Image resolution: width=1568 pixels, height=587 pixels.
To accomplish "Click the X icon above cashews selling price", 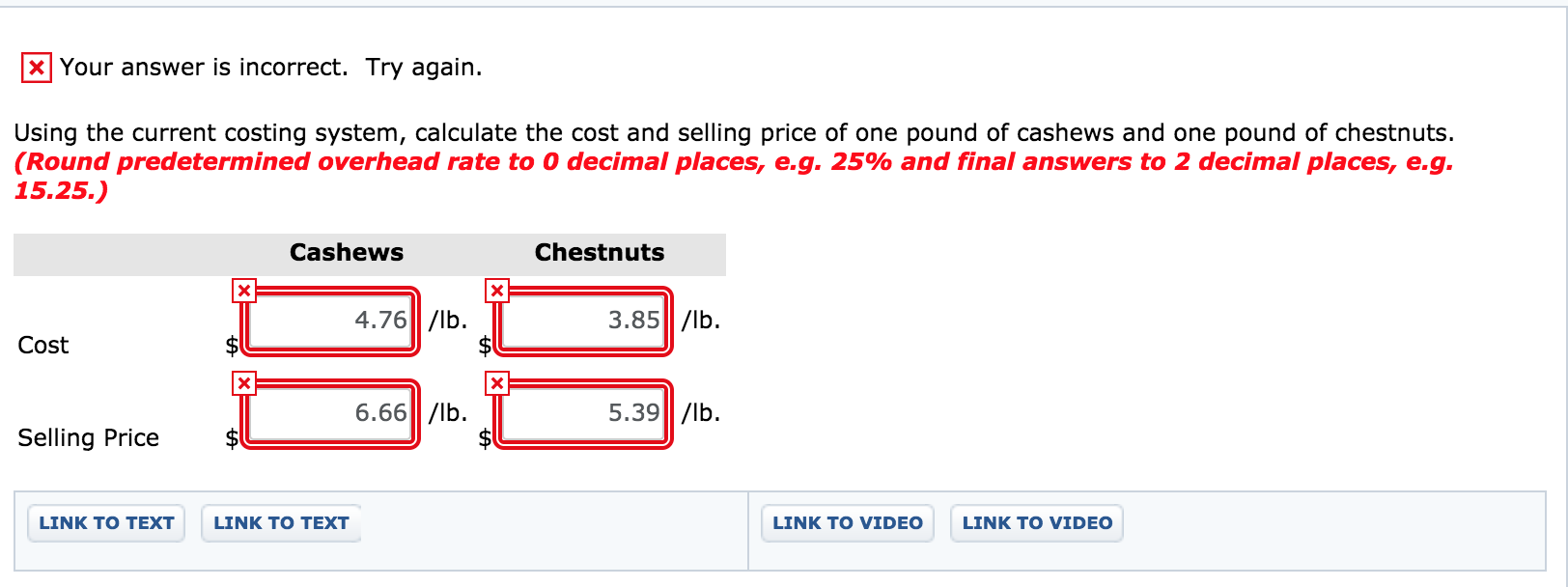I will point(245,381).
